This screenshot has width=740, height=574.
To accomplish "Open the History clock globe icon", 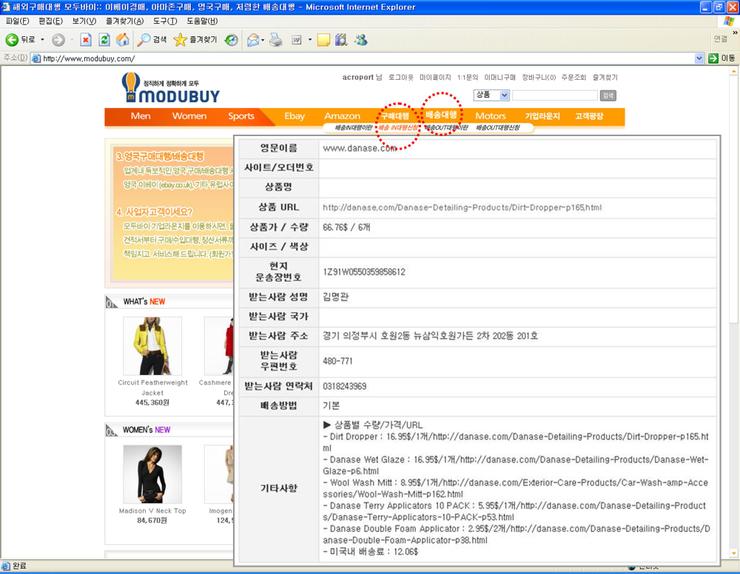I will [231, 40].
